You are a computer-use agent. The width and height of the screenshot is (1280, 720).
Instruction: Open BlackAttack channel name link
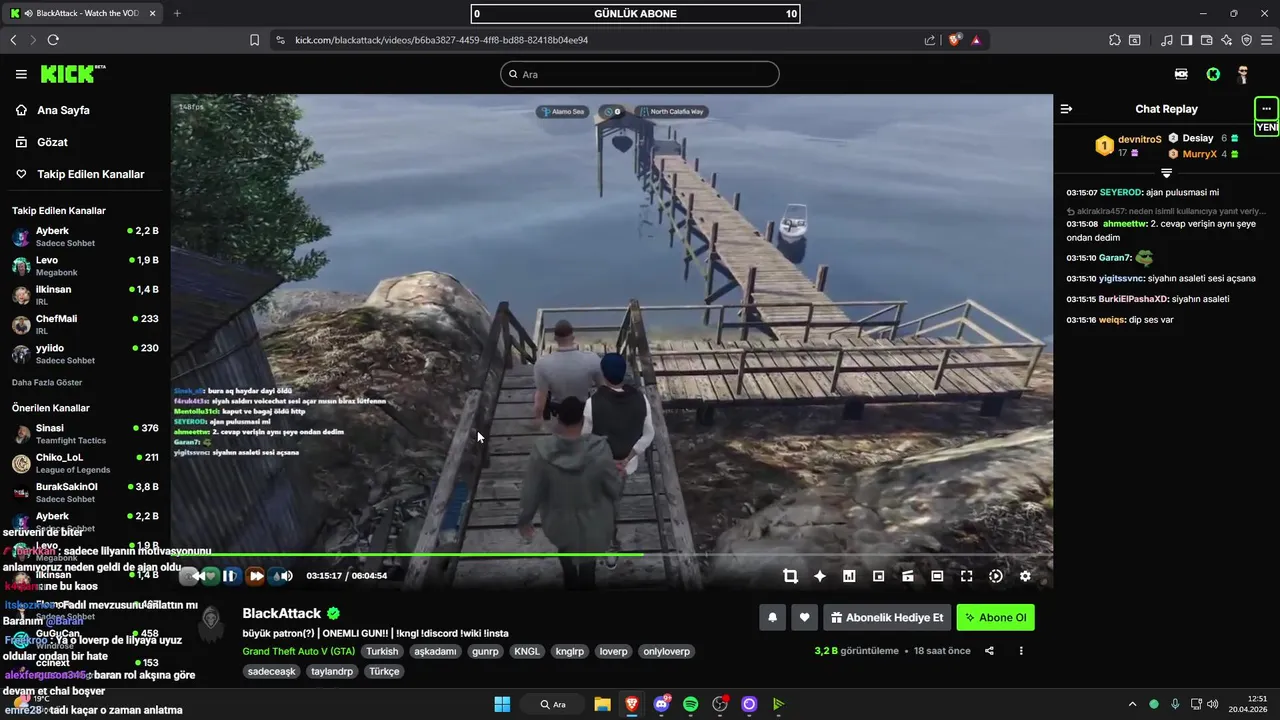282,613
